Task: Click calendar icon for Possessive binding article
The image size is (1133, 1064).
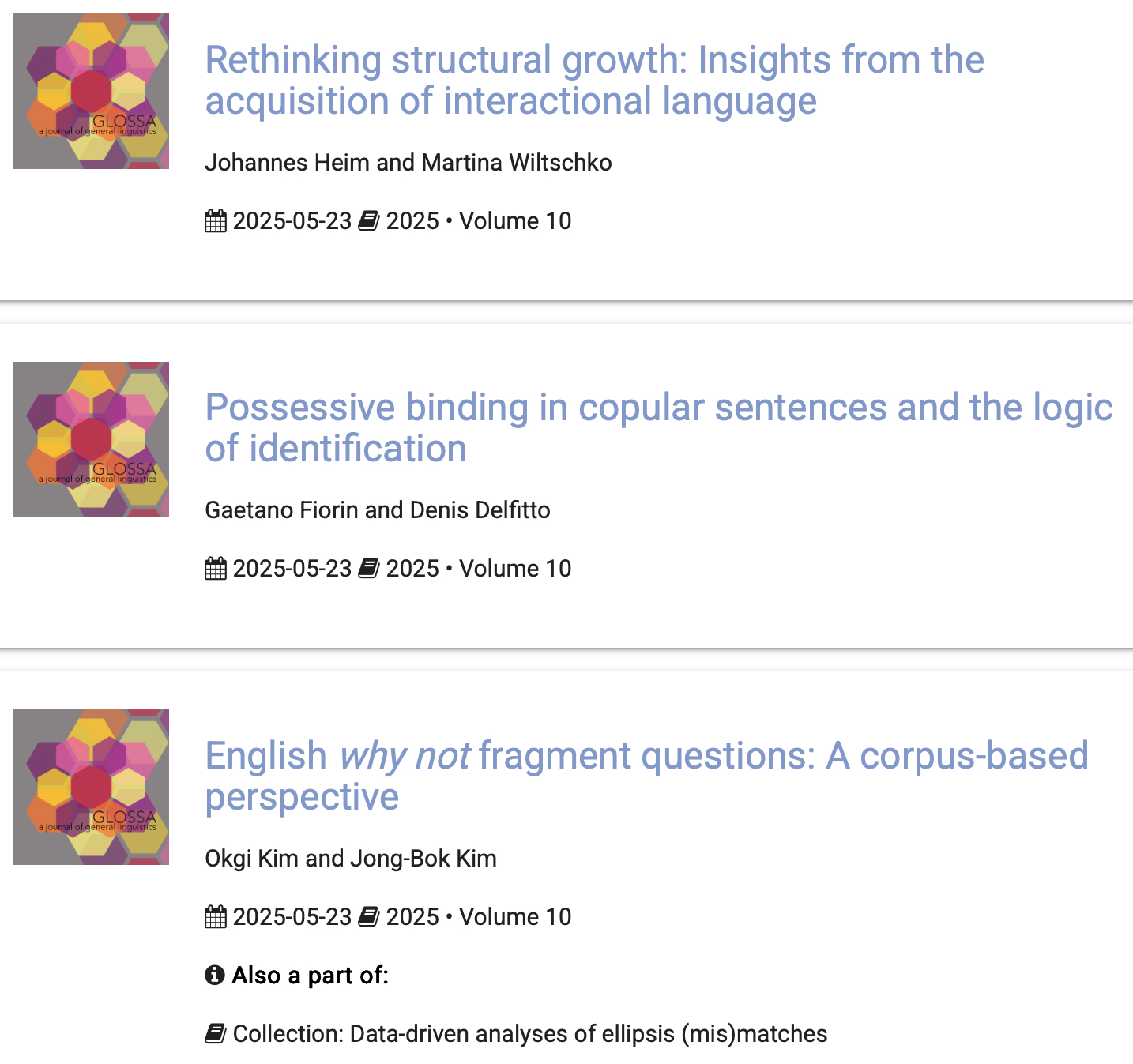Action: pyautogui.click(x=215, y=569)
